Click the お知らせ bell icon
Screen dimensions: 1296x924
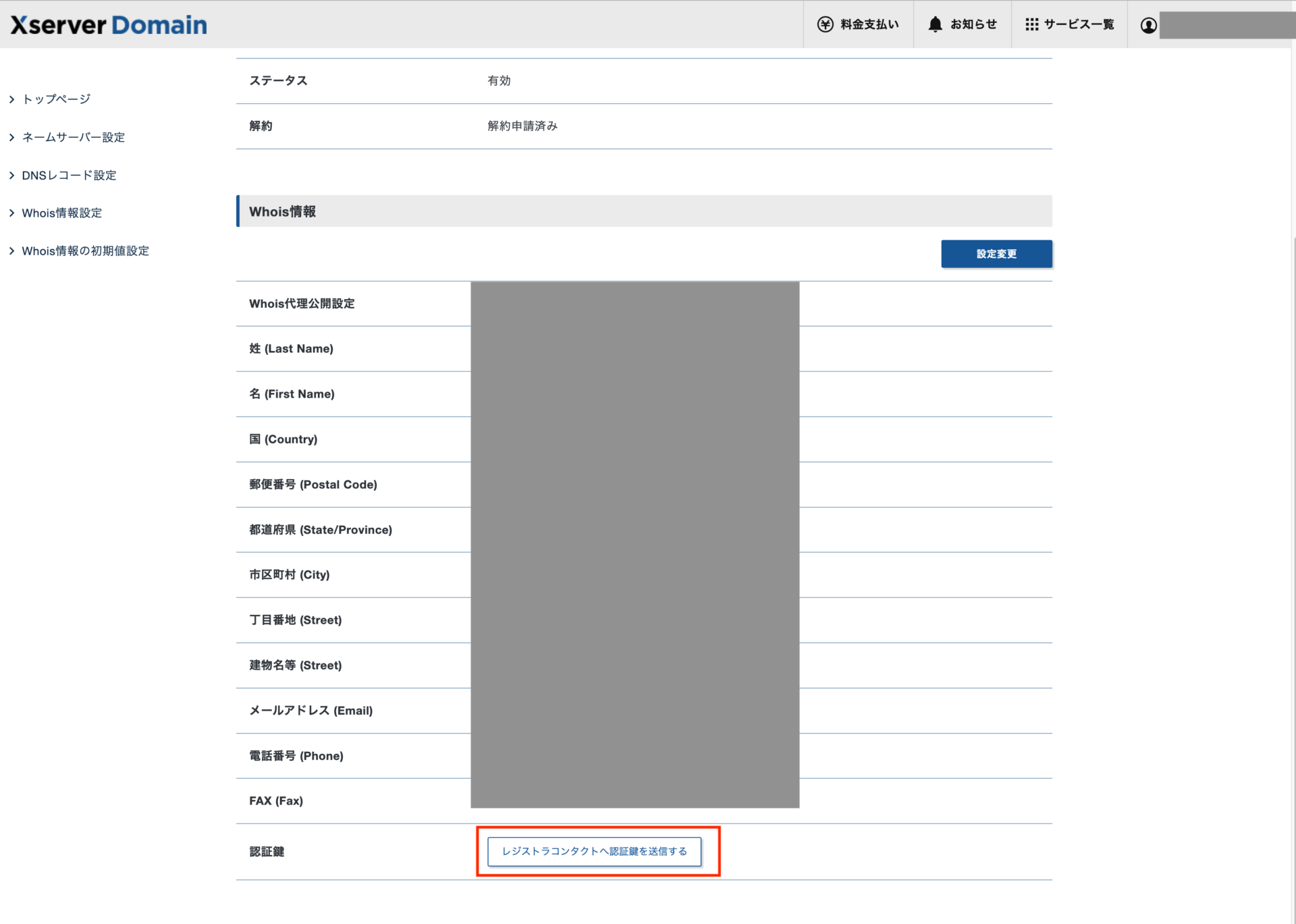pyautogui.click(x=935, y=24)
